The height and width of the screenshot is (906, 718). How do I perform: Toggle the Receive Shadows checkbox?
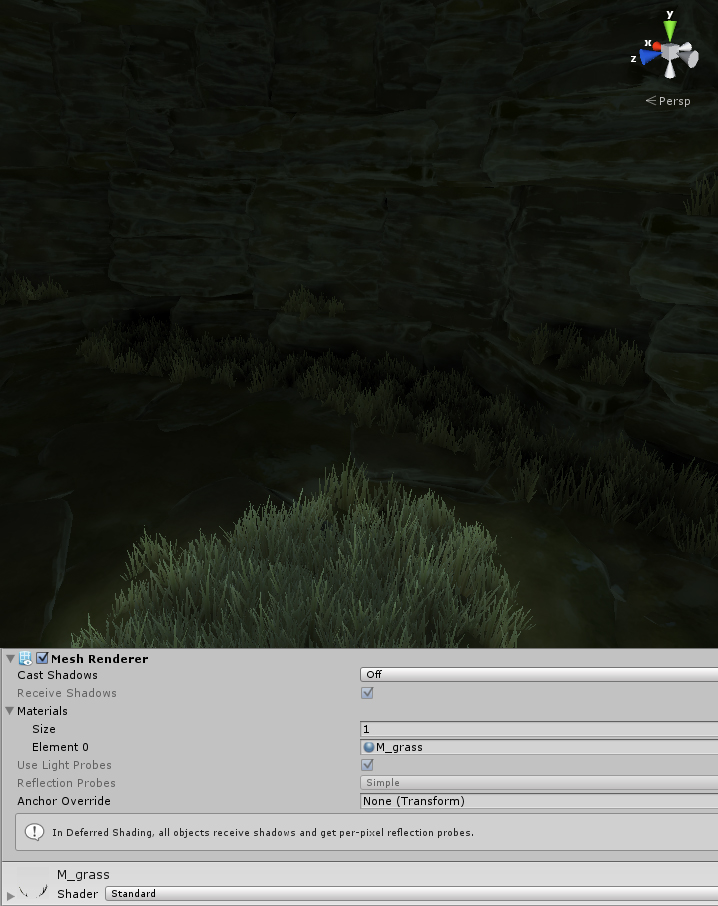(367, 693)
